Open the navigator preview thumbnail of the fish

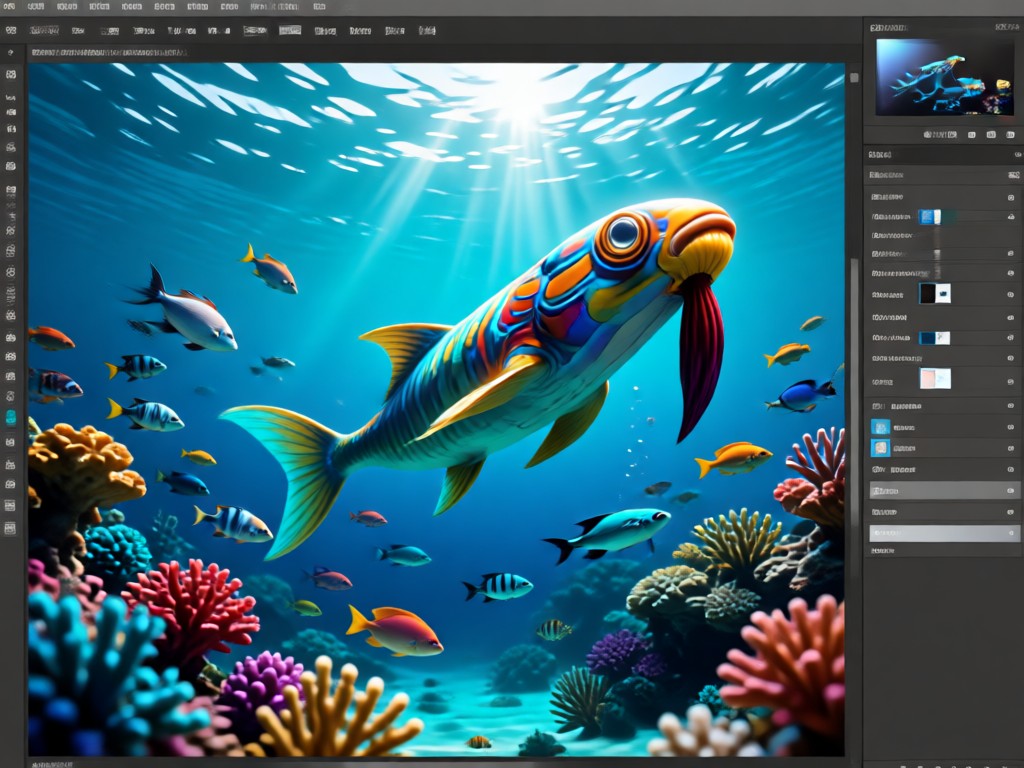coord(944,77)
